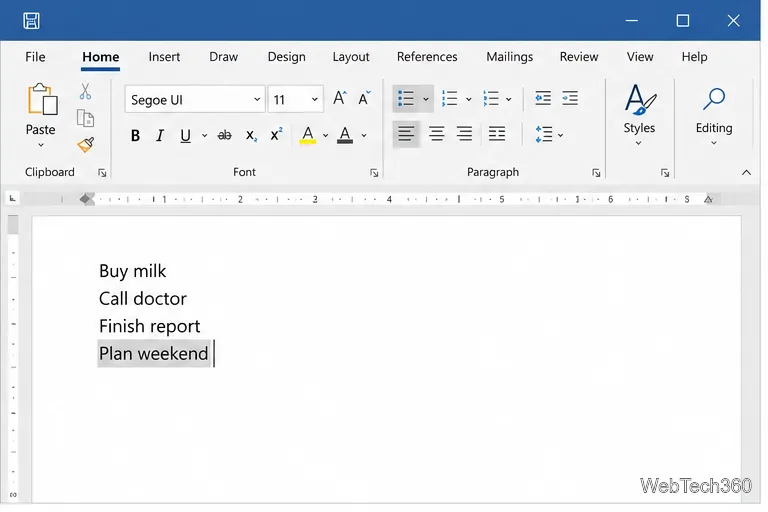Switch to the Layout tab
768x512 pixels.
[x=351, y=57]
